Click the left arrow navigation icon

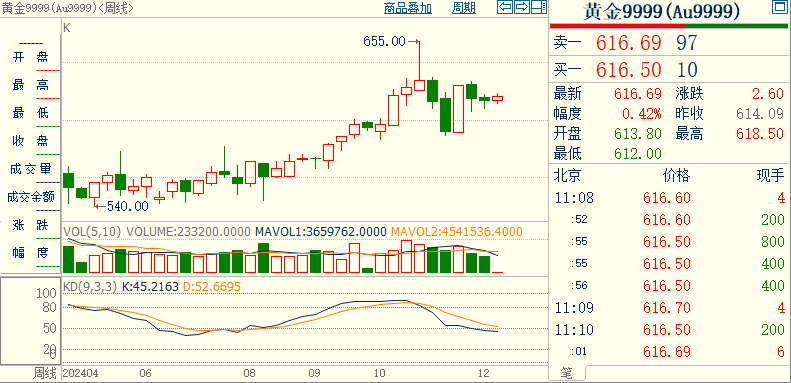505,7
